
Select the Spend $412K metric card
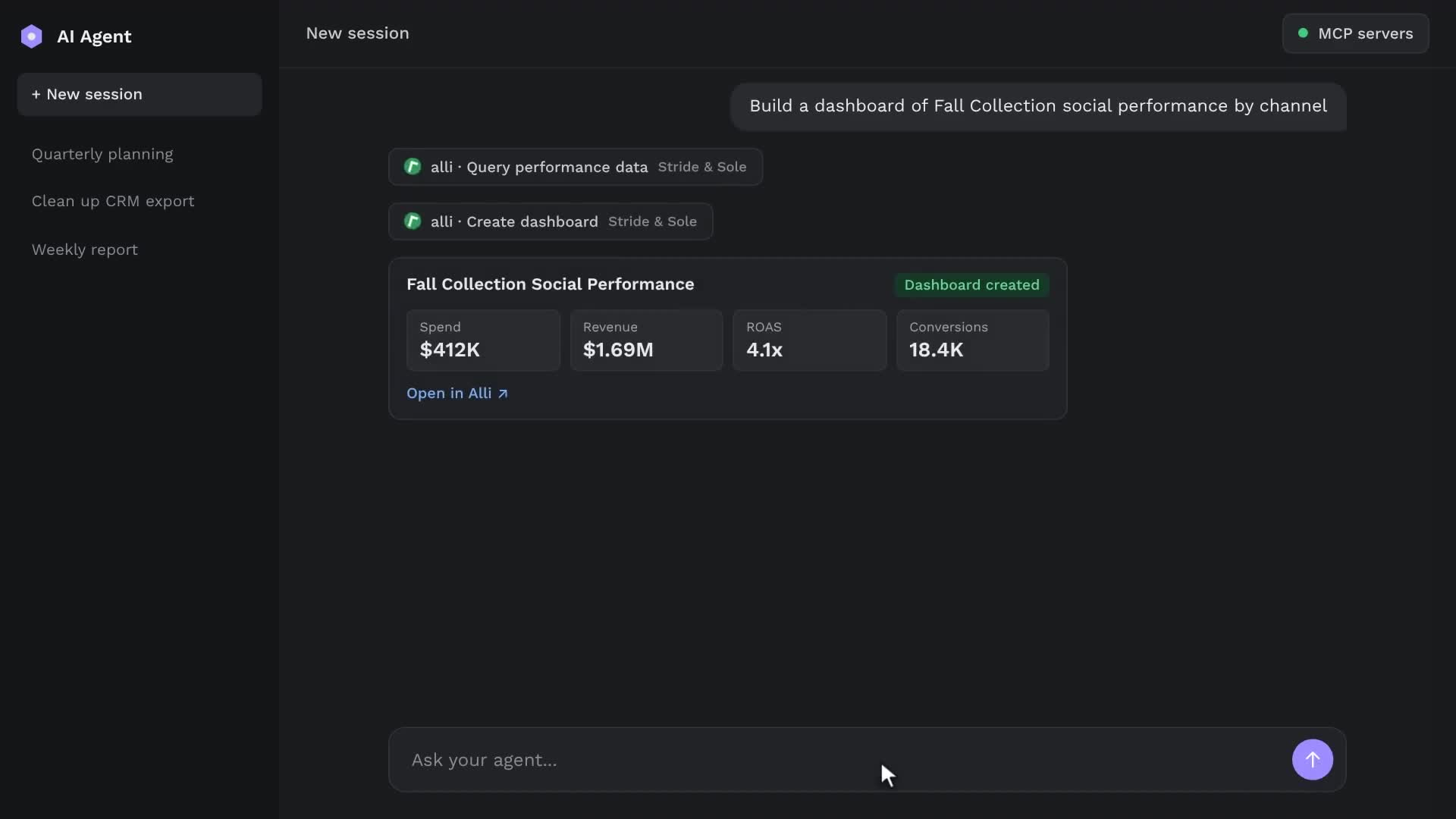pos(483,340)
